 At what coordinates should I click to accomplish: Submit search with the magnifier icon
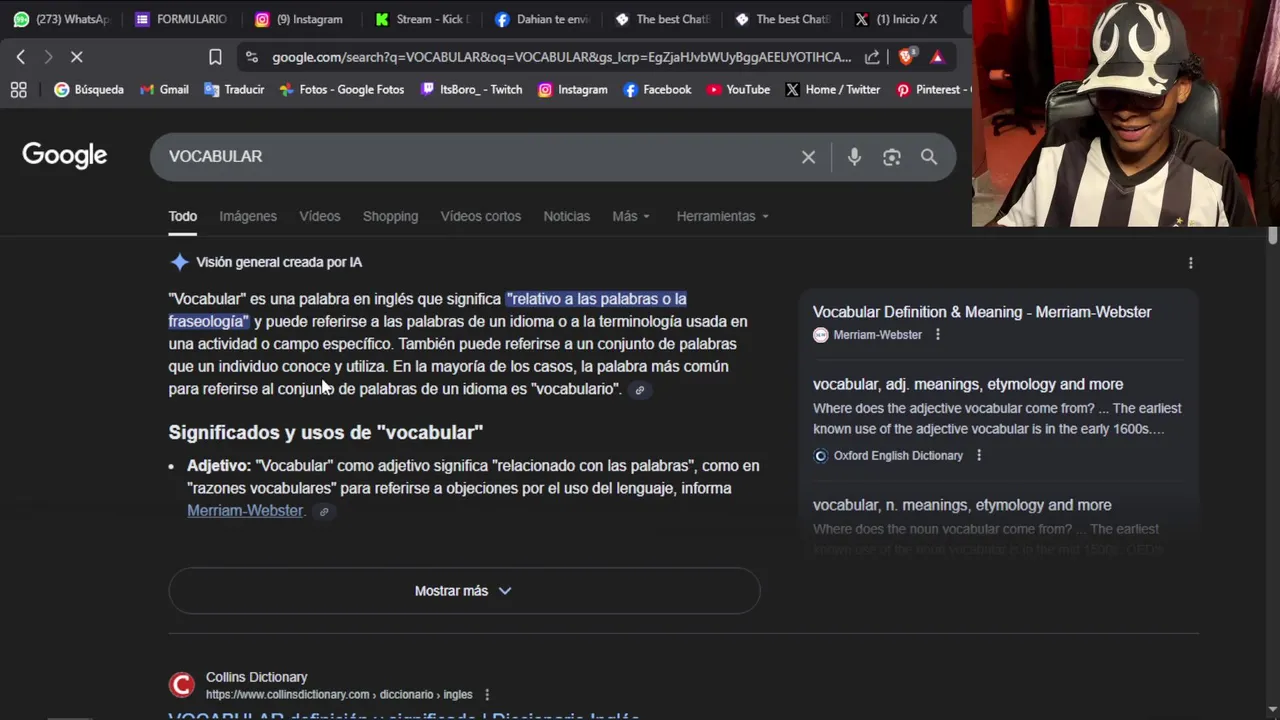[x=929, y=157]
